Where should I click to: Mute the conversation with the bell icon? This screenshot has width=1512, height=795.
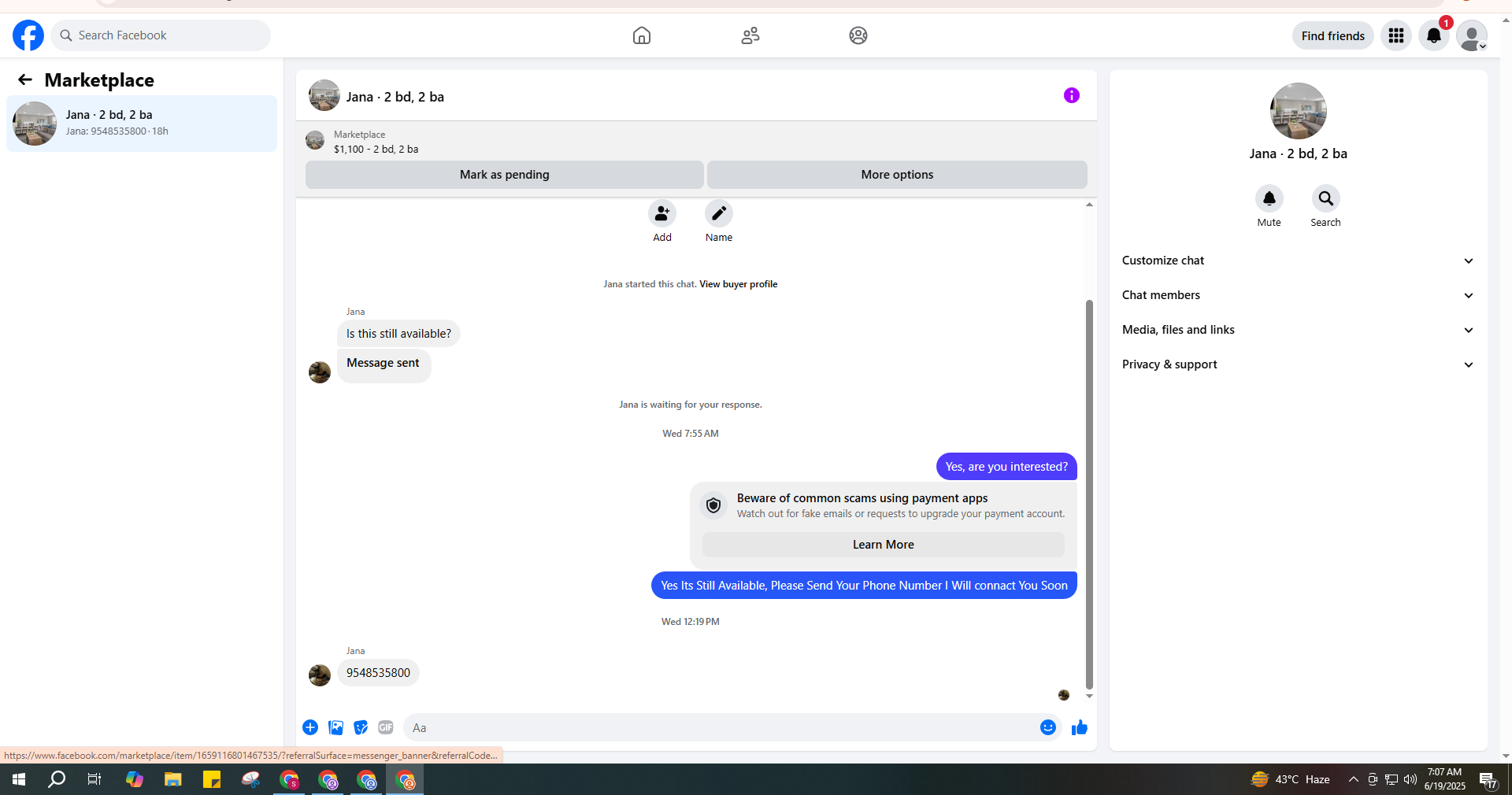tap(1269, 198)
